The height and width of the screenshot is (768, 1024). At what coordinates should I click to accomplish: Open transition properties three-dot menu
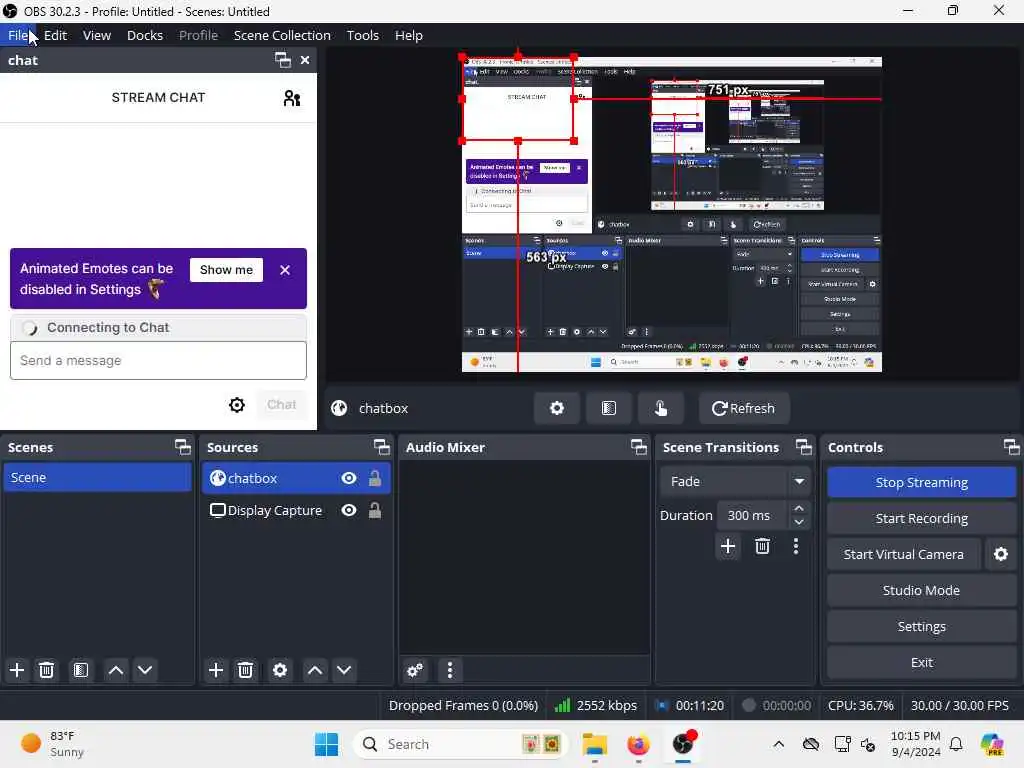(x=795, y=546)
